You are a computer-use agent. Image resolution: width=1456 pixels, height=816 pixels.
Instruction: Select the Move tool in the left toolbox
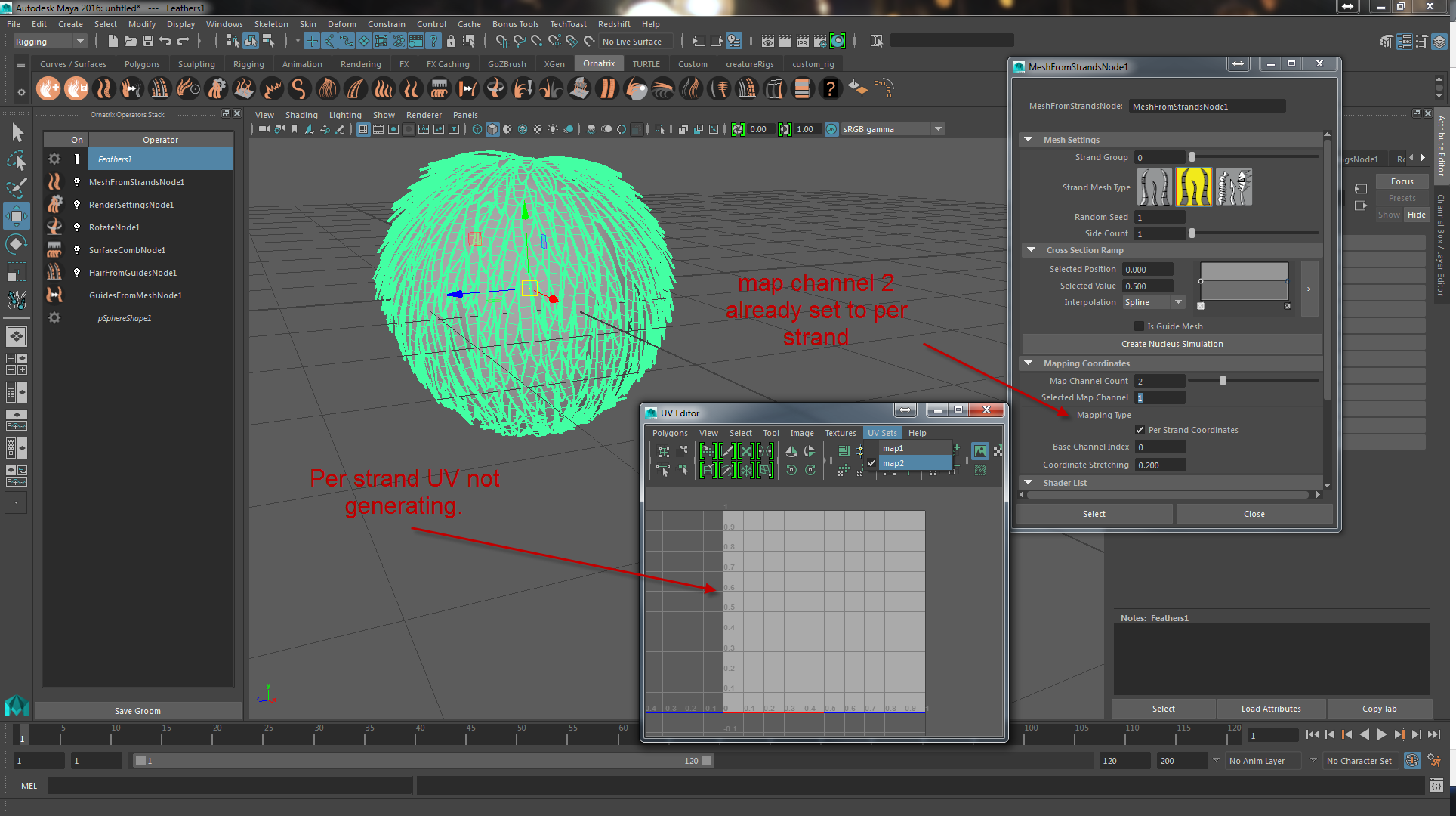click(x=16, y=215)
